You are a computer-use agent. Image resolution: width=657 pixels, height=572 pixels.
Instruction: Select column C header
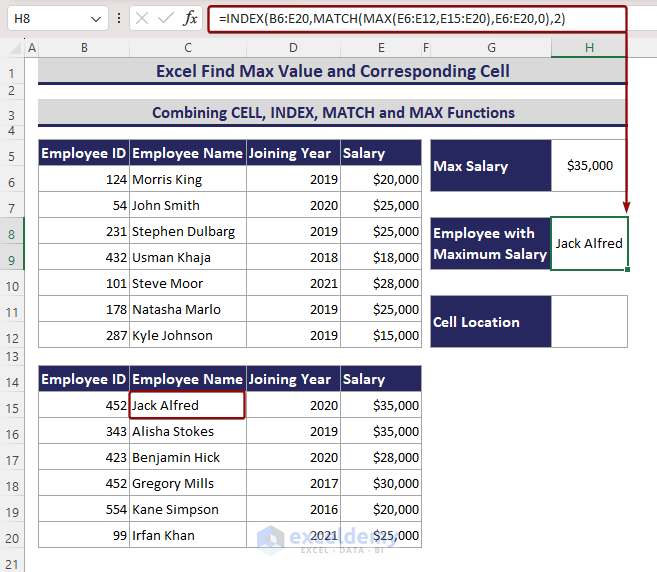coord(187,47)
